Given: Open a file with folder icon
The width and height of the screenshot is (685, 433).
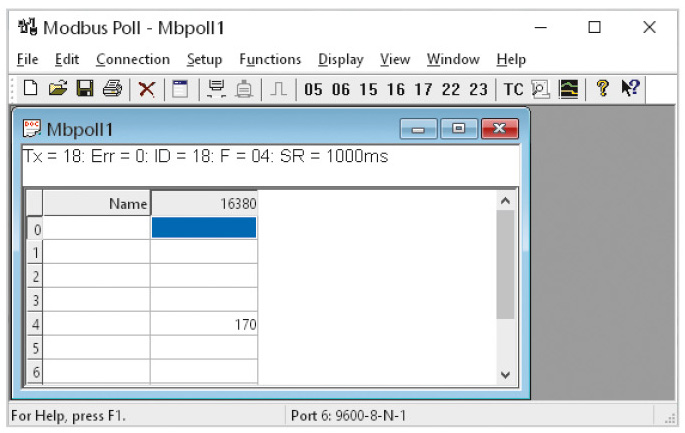Looking at the screenshot, I should click(58, 89).
